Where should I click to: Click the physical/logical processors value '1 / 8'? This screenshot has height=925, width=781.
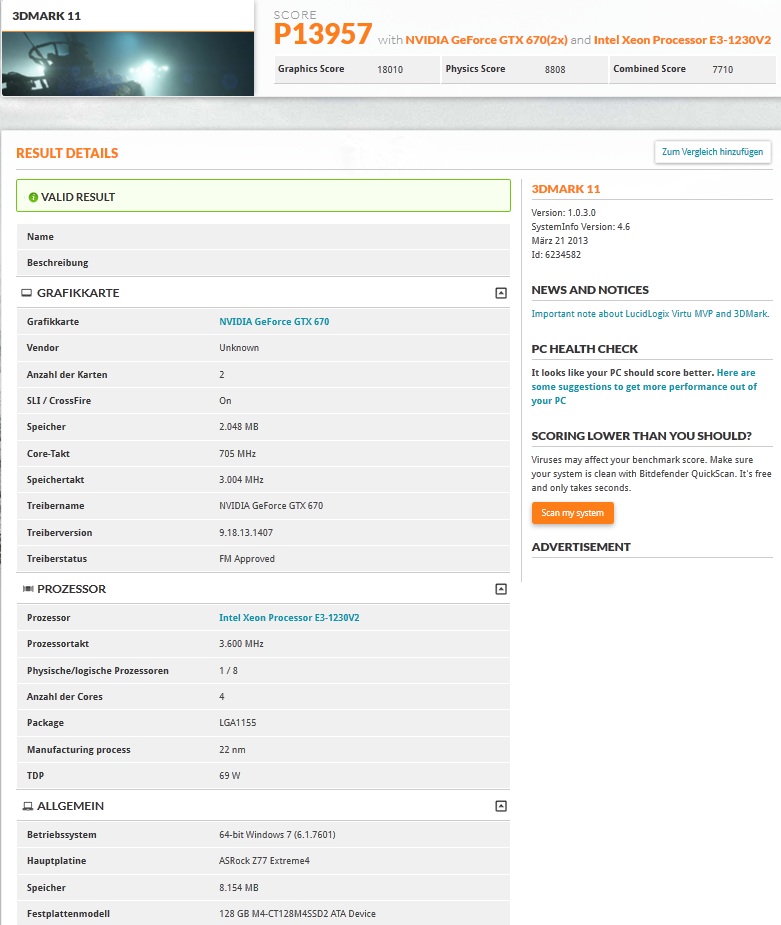coord(228,671)
